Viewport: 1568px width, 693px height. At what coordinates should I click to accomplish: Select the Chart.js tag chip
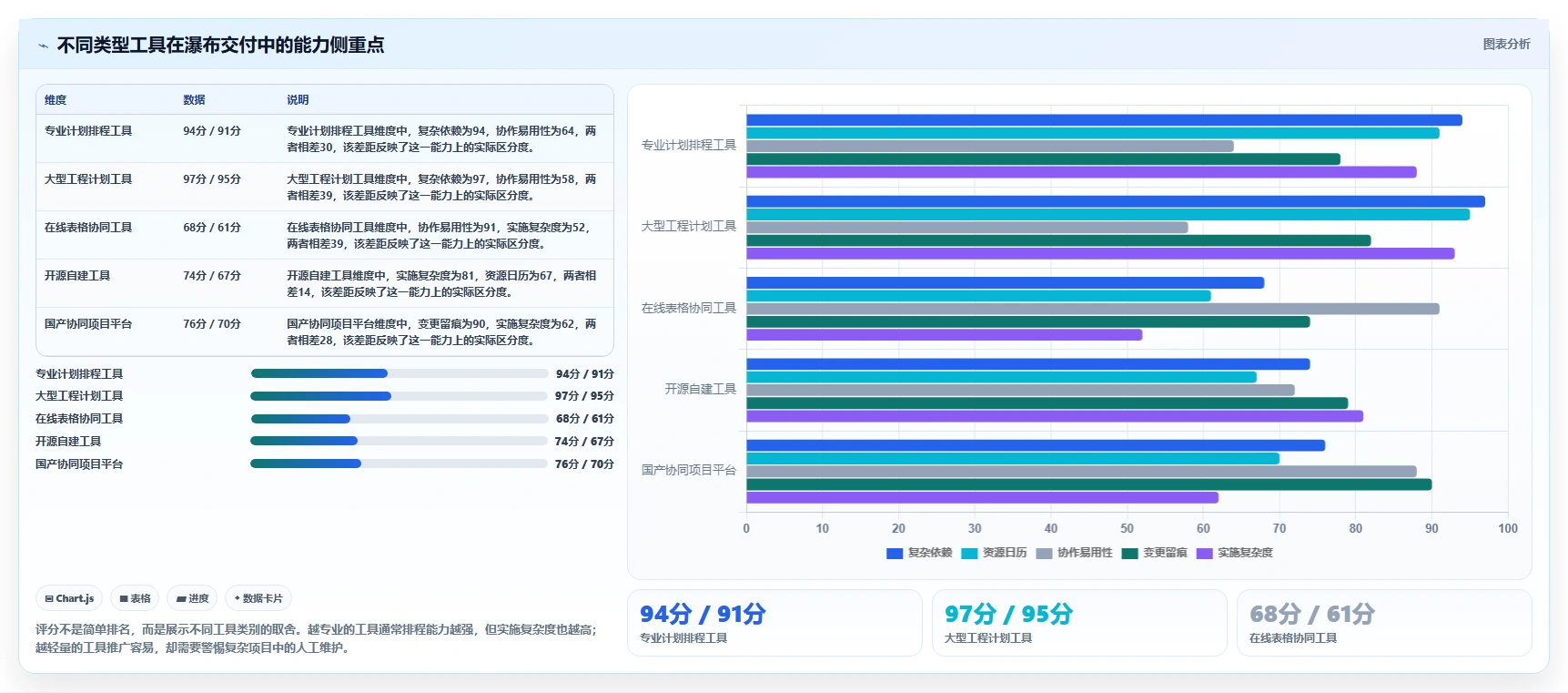click(69, 598)
